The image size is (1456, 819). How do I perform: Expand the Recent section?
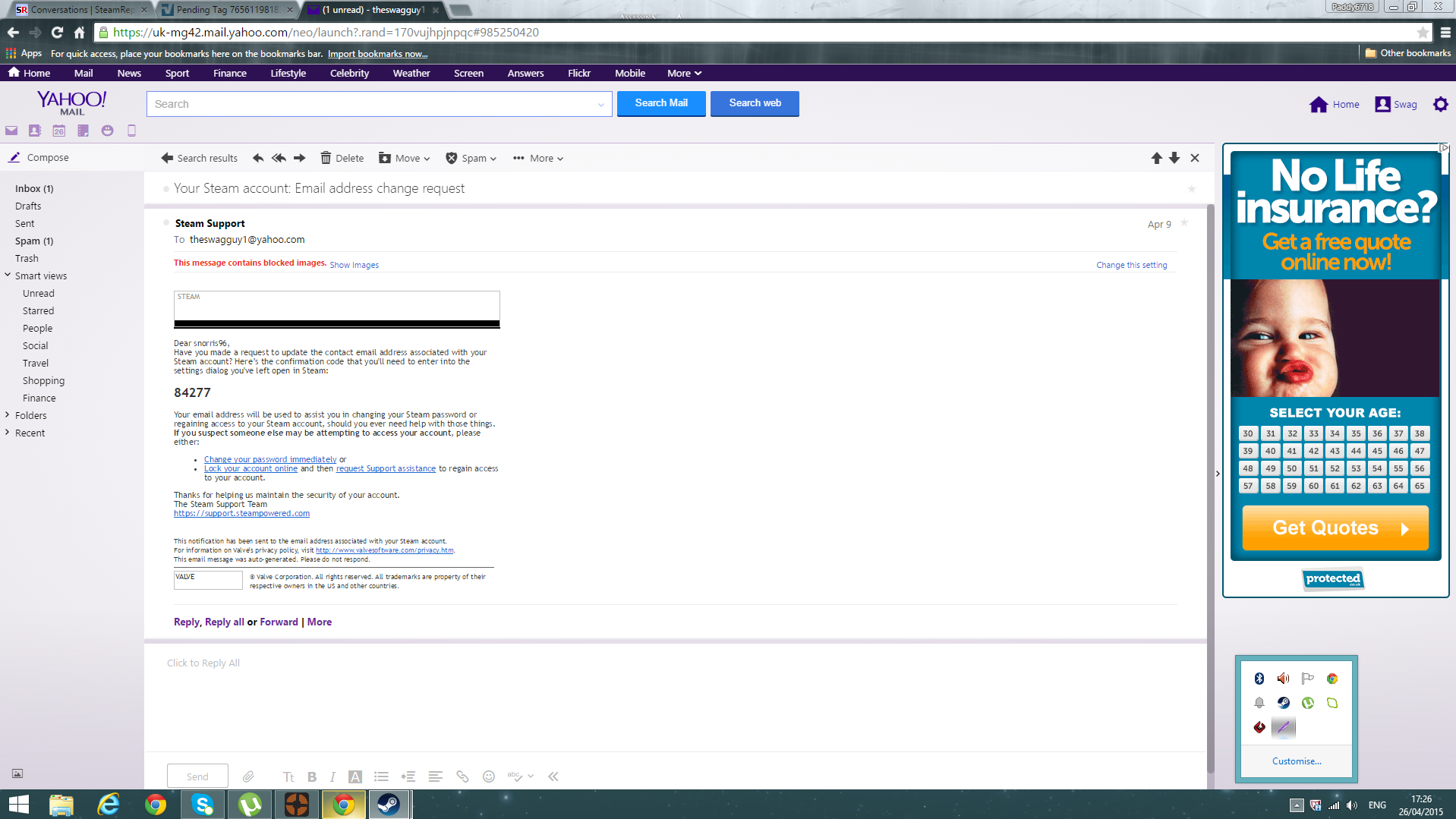8,433
